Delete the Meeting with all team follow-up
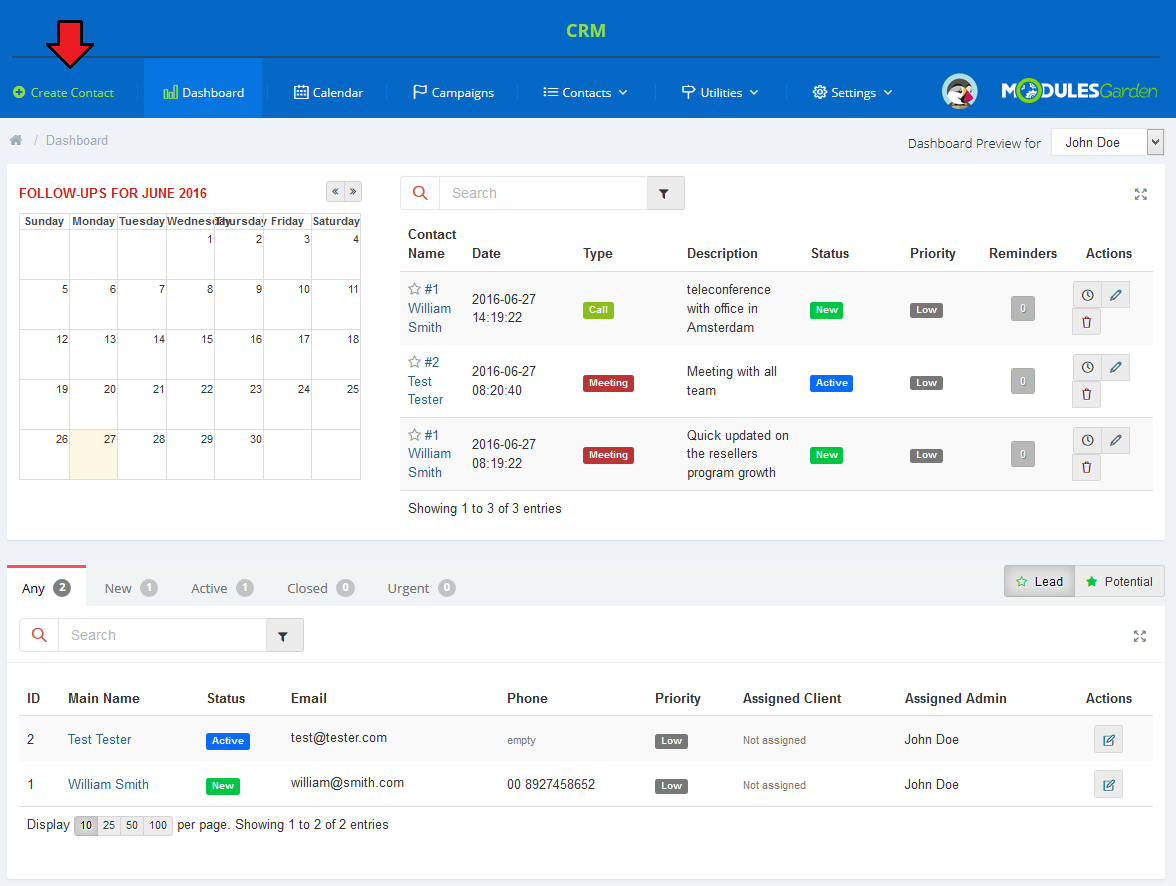Viewport: 1176px width, 886px height. [x=1087, y=395]
